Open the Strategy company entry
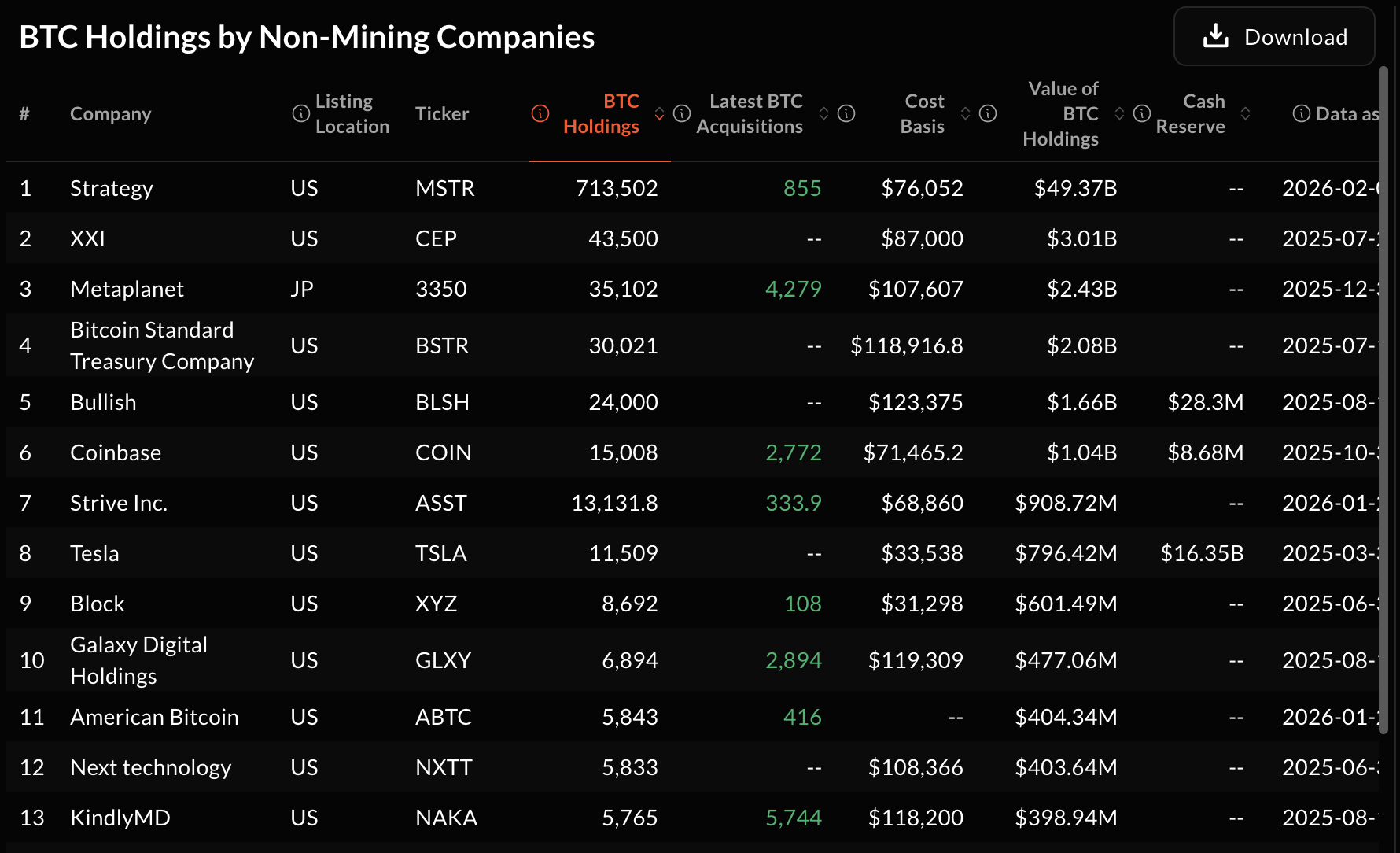The image size is (1400, 853). coord(112,188)
